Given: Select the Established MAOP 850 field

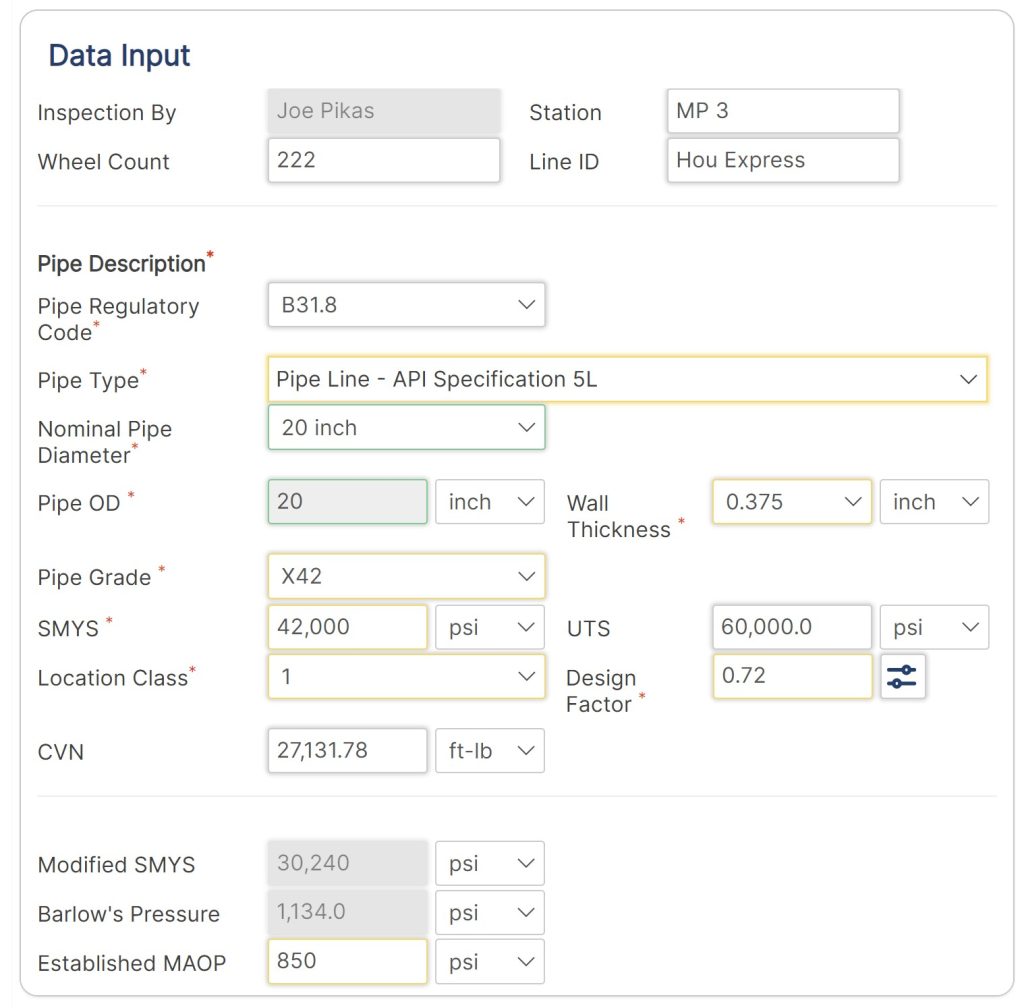Looking at the screenshot, I should coord(347,961).
